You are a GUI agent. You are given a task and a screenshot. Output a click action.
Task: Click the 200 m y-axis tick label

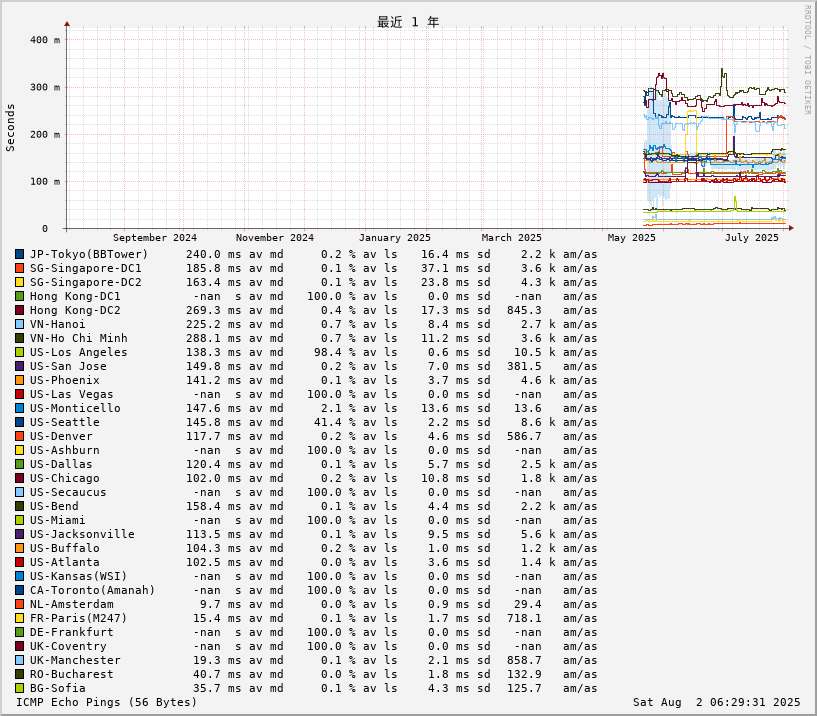45,134
